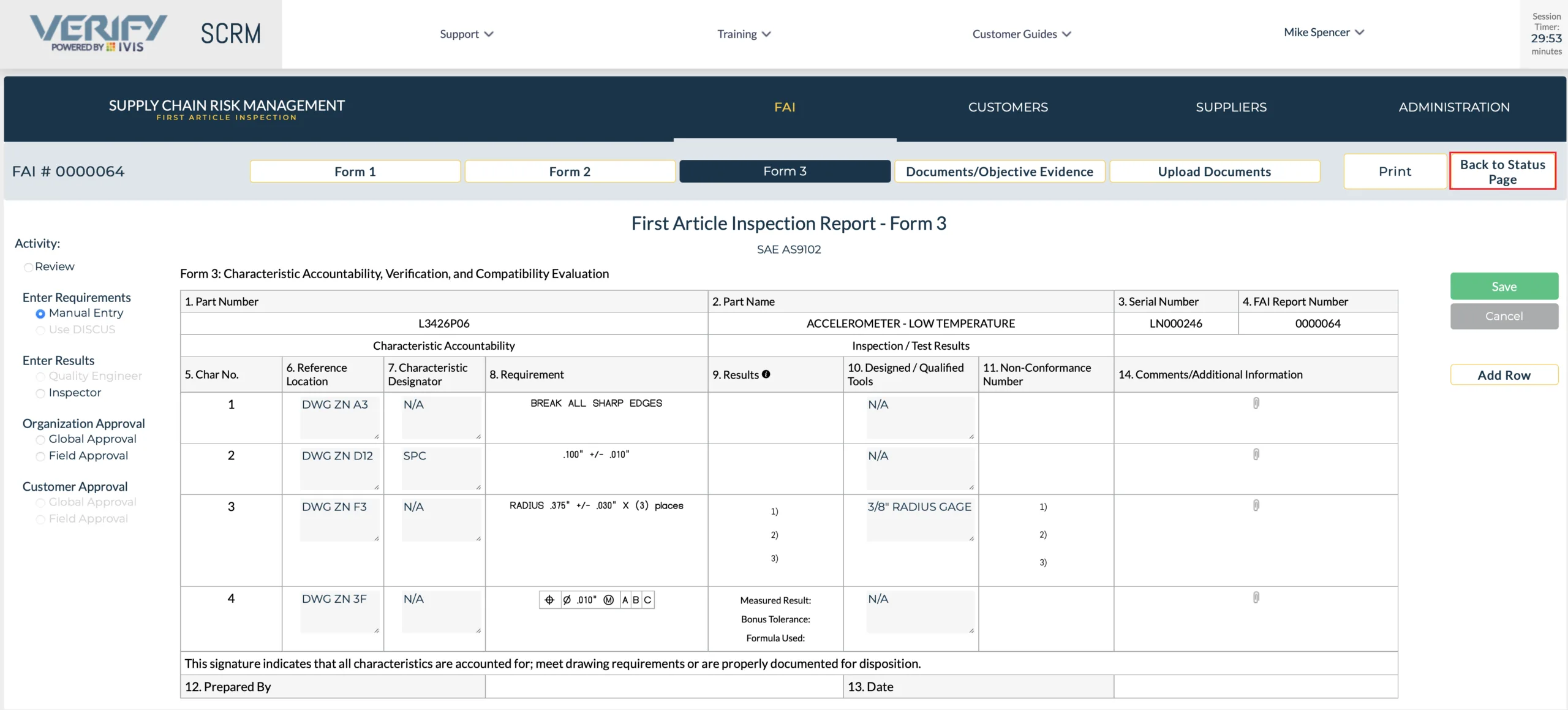Edit Qualified Tools N/A field in row 1
The width and height of the screenshot is (1568, 710).
click(x=921, y=418)
